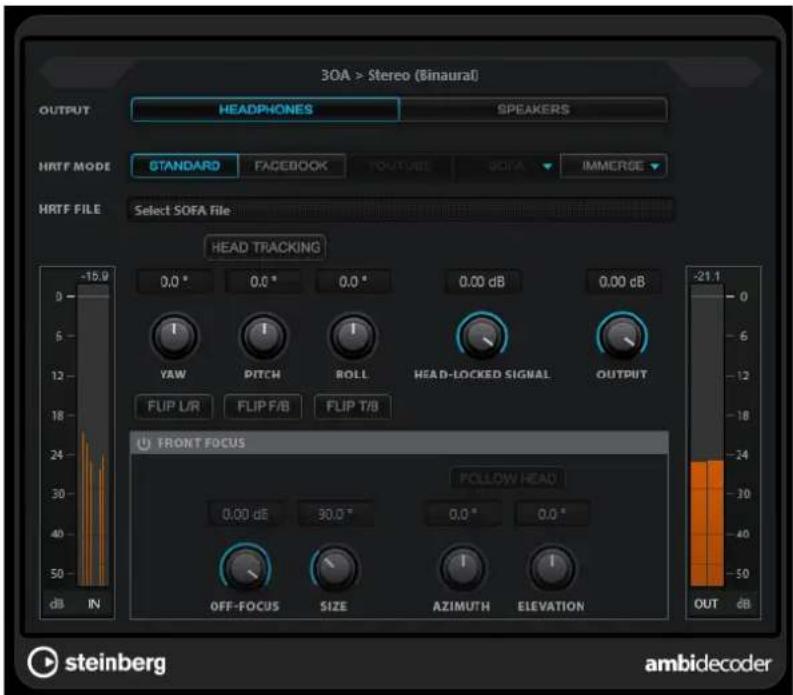Click the Steinberg logo icon
793x695 pixels.
[x=43, y=662]
